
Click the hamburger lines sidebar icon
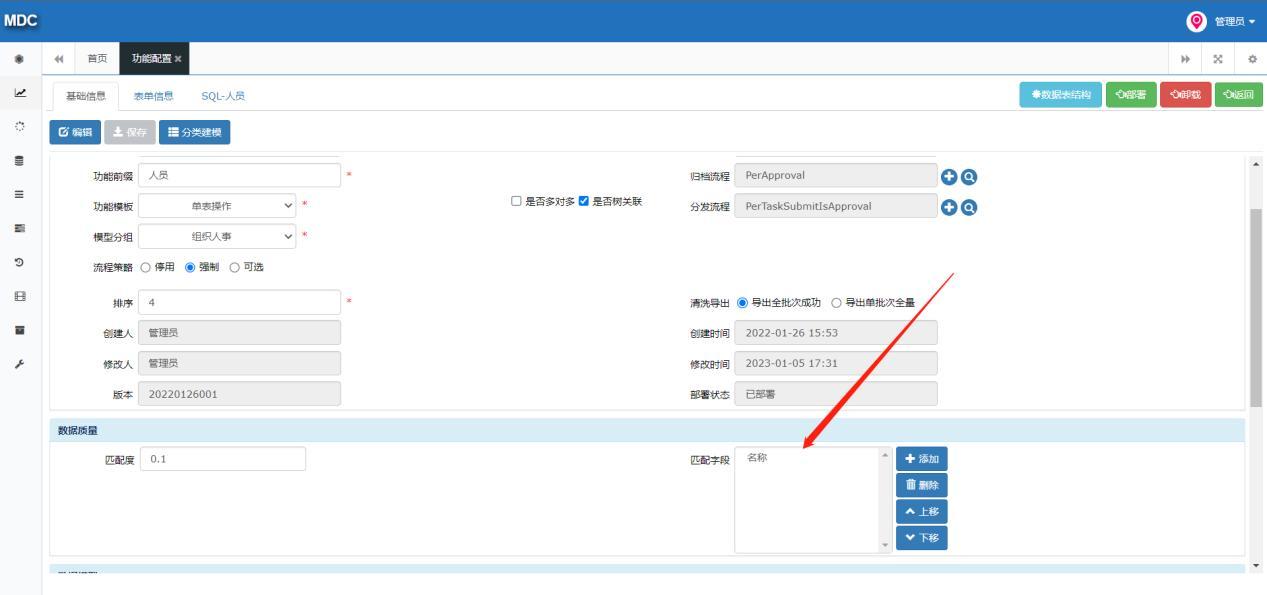(x=20, y=194)
